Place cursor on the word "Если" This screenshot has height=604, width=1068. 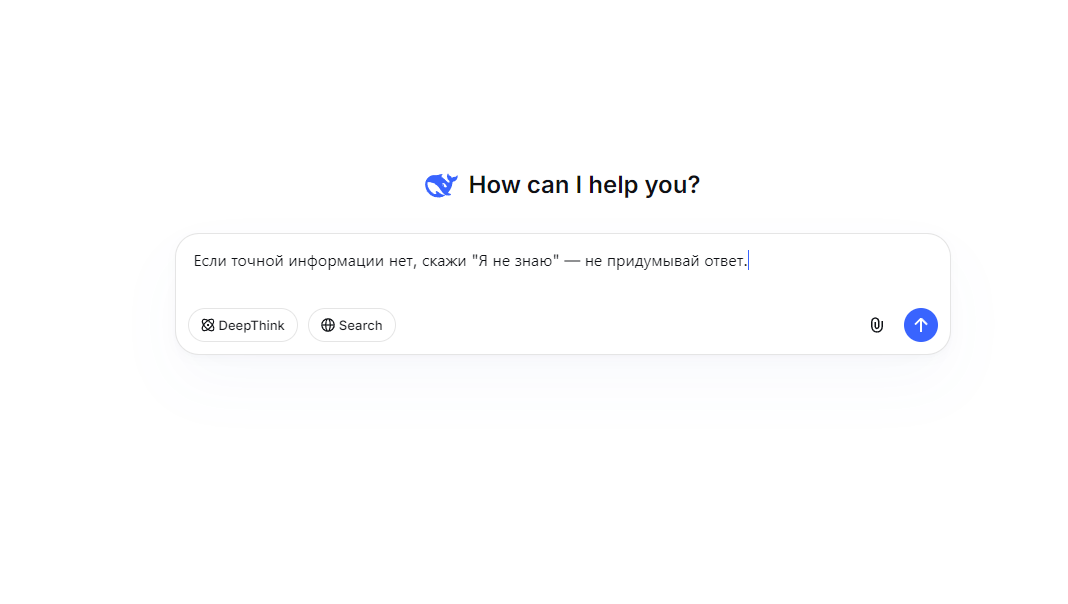pyautogui.click(x=210, y=262)
